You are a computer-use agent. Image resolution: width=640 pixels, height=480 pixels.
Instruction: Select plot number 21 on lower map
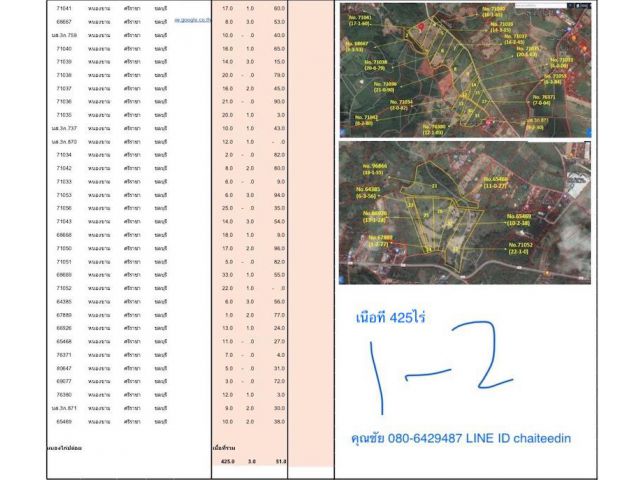[434, 186]
